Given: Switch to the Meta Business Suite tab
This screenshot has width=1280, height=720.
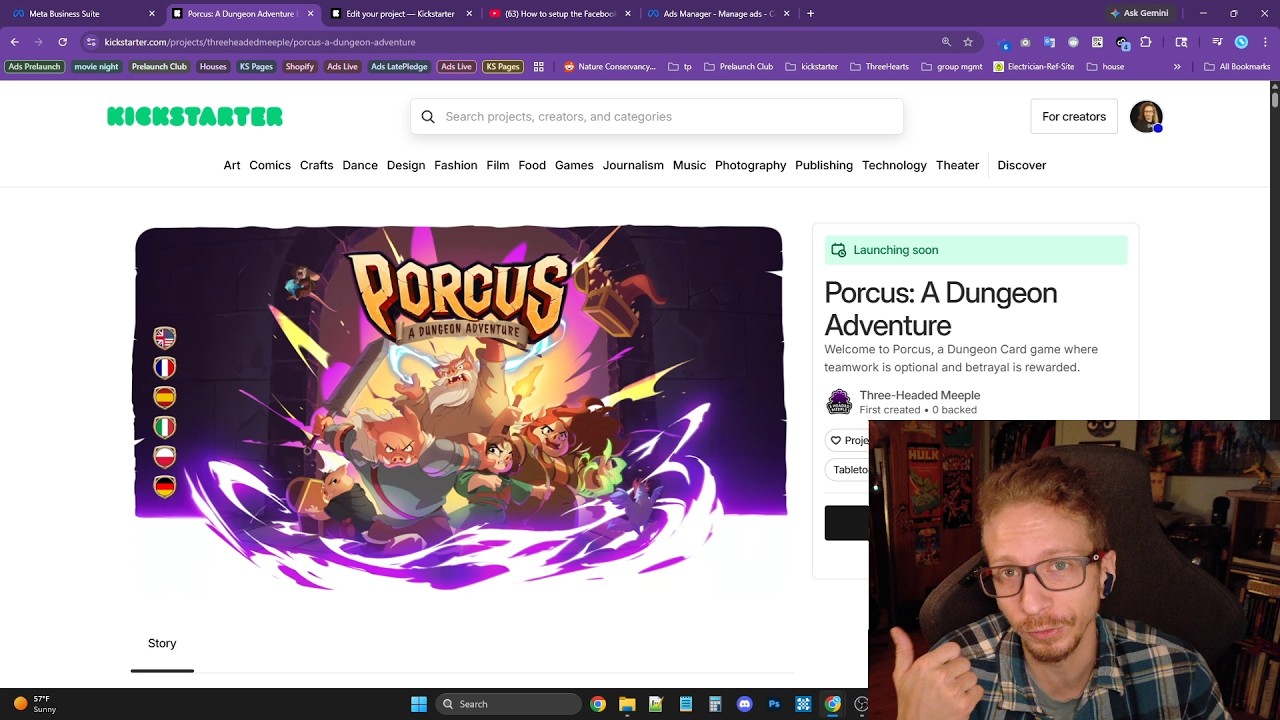Looking at the screenshot, I should (x=83, y=14).
